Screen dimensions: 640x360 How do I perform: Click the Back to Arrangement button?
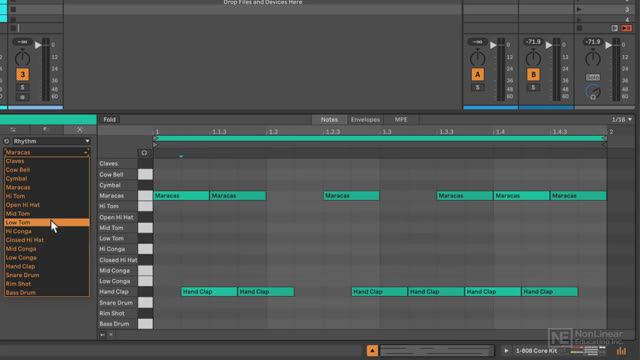626,28
